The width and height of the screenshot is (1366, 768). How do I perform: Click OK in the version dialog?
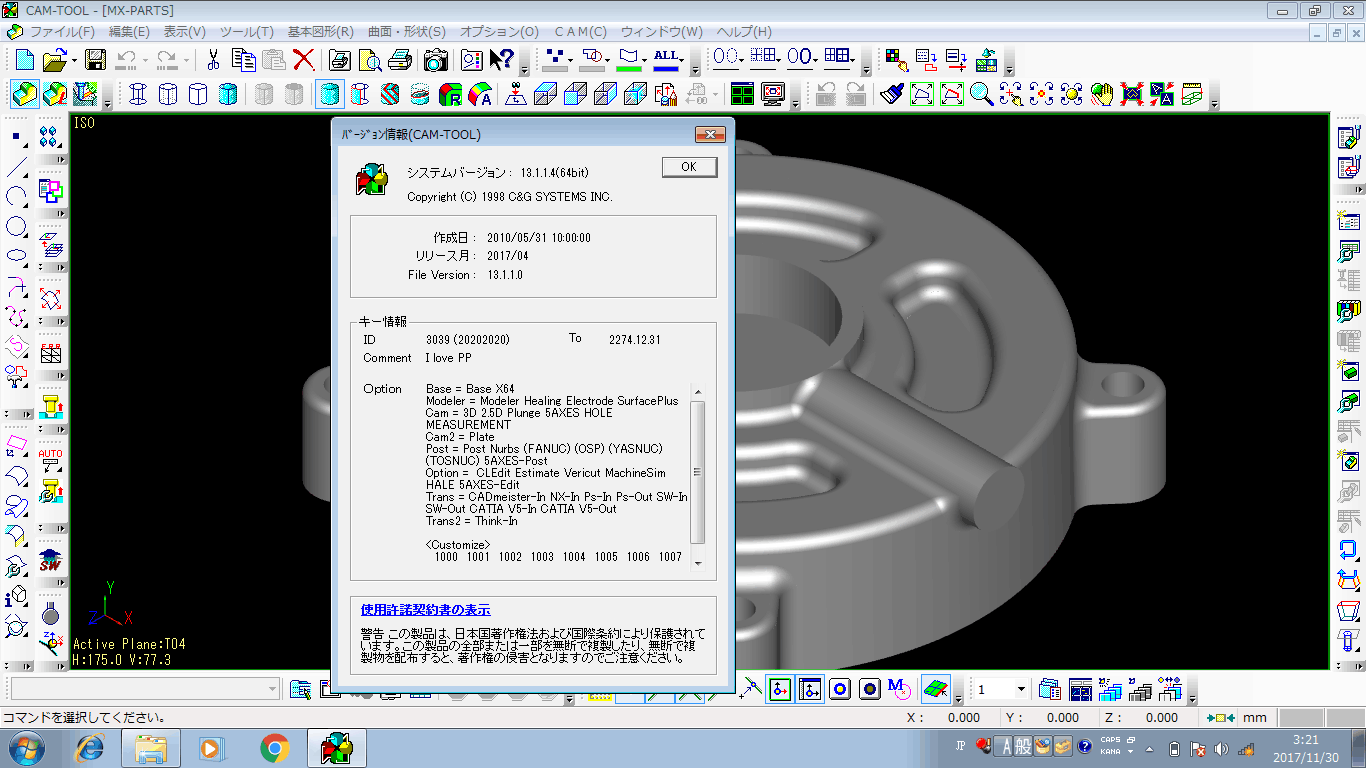[689, 167]
